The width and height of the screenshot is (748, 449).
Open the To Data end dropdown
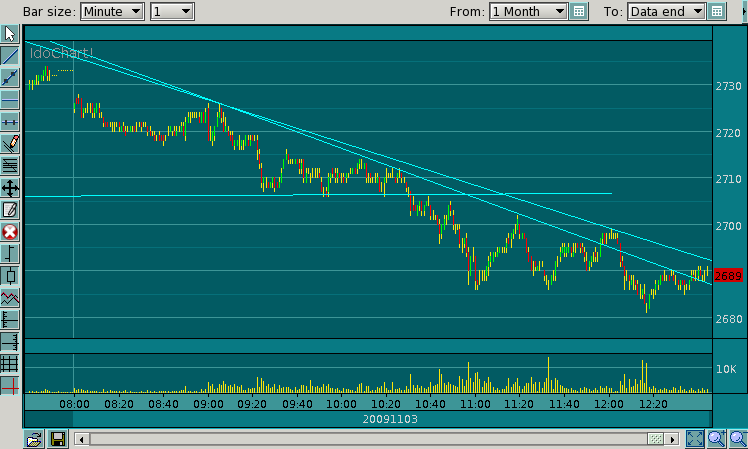[666, 11]
